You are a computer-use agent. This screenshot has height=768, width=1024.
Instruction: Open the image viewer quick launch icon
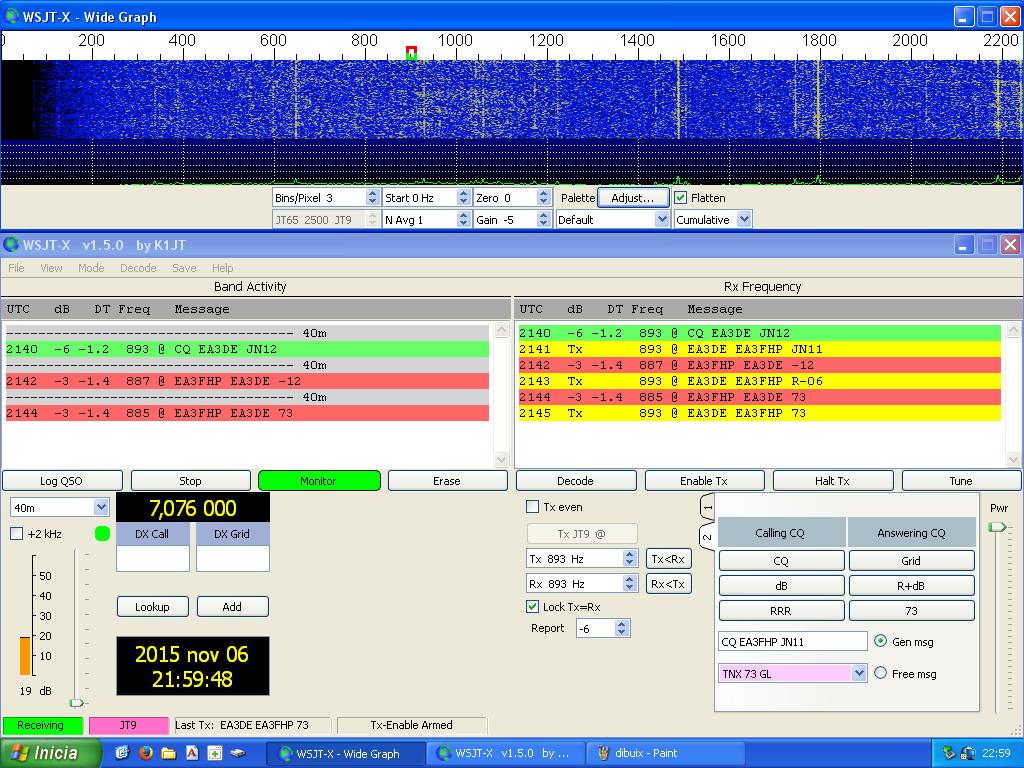point(215,753)
